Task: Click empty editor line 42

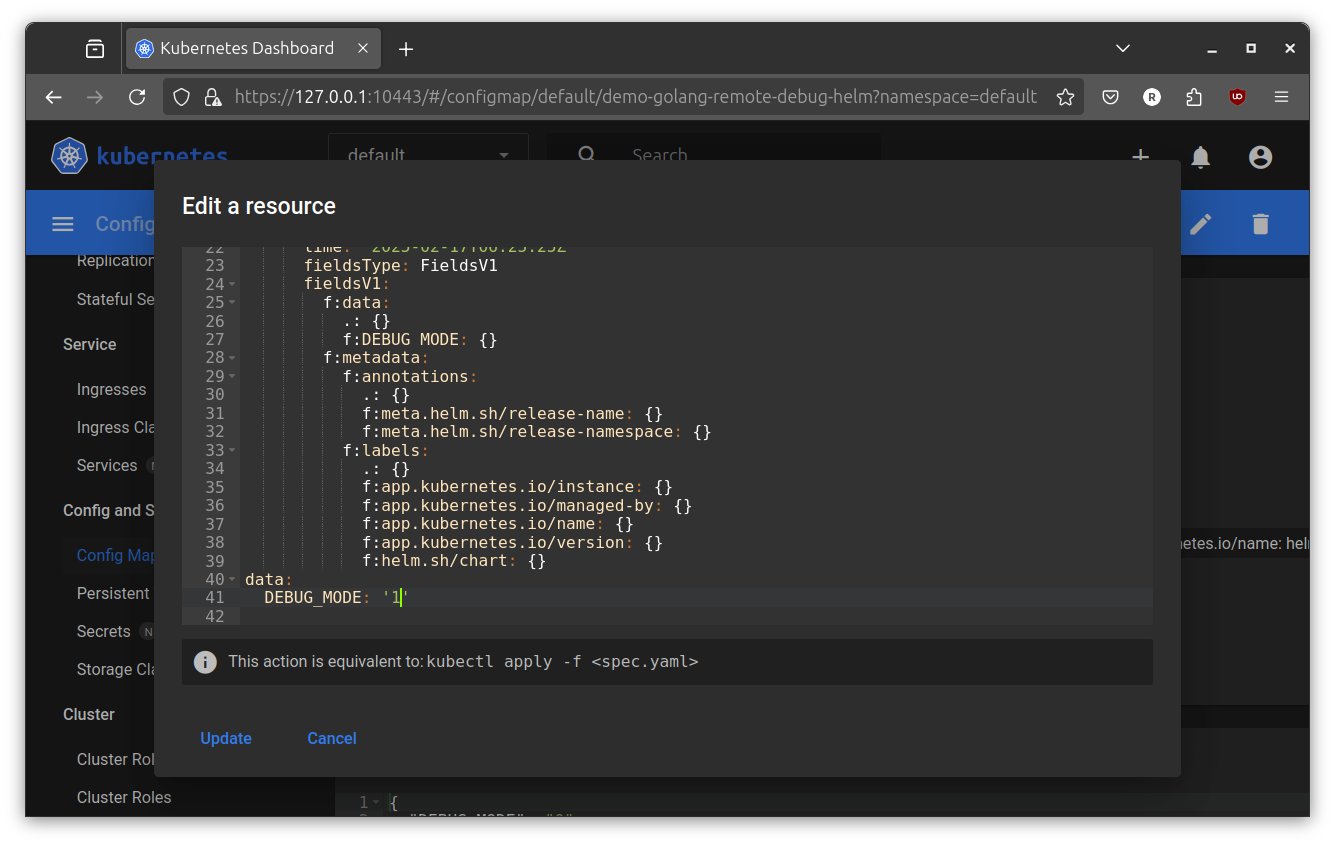Action: point(695,616)
